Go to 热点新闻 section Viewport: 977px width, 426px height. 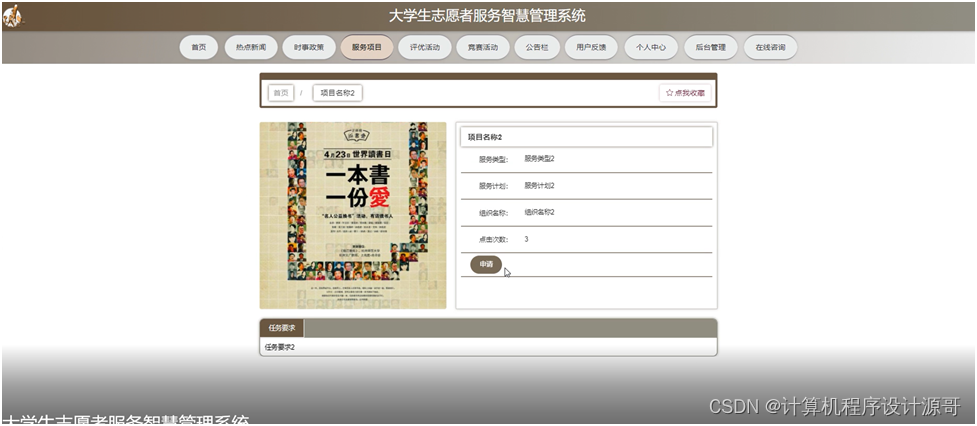coord(250,47)
